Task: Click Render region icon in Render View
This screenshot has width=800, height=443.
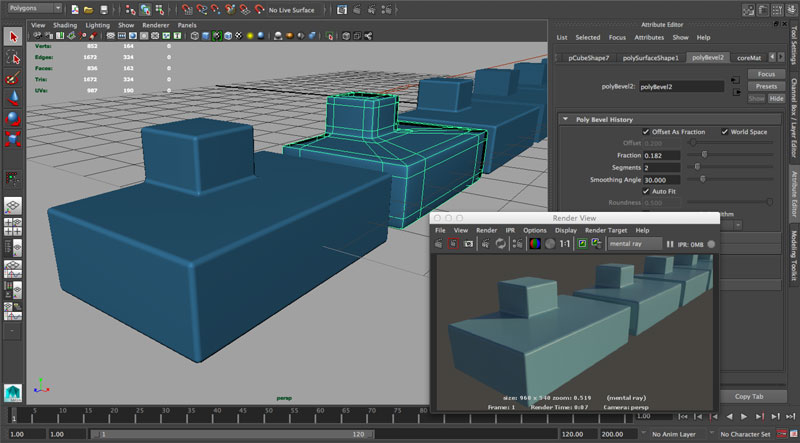Action: click(453, 244)
